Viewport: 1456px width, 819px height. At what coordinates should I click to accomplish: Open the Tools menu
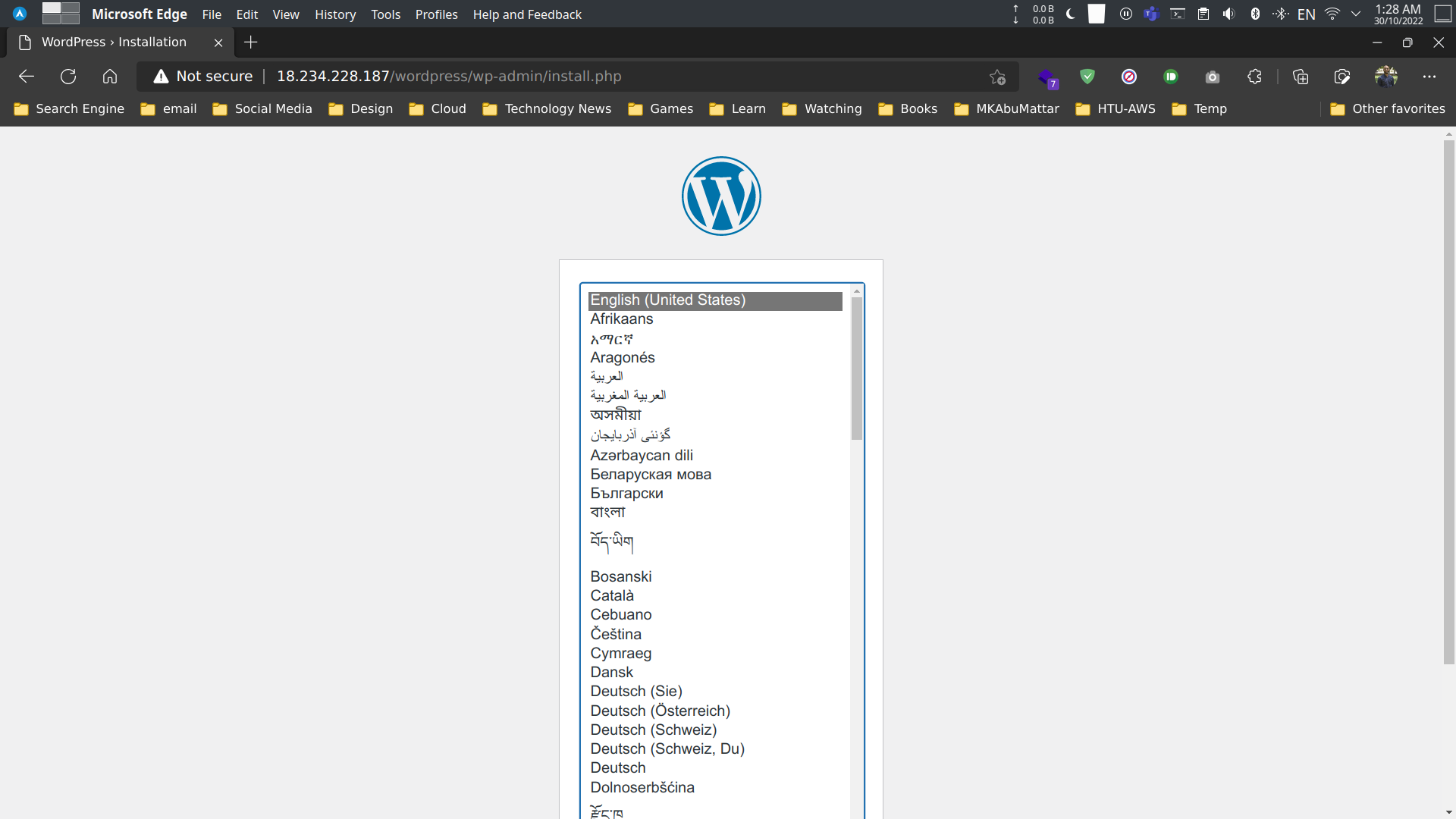pos(385,14)
